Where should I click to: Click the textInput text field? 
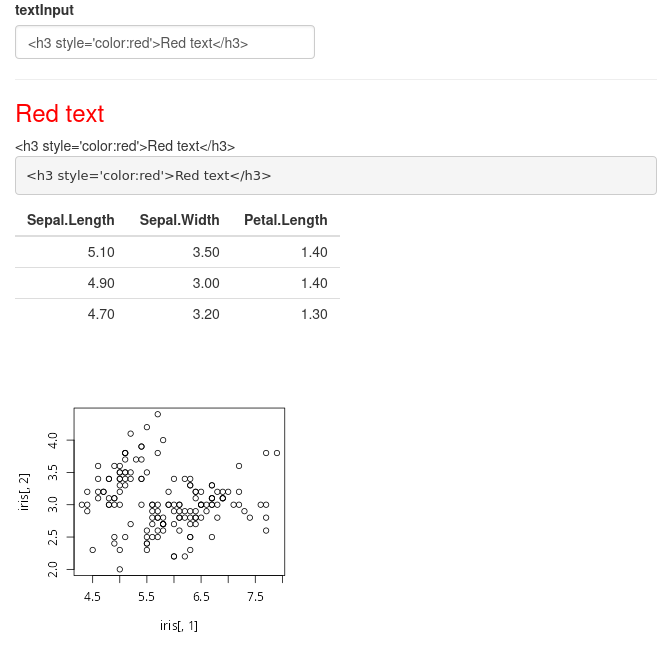pyautogui.click(x=165, y=42)
